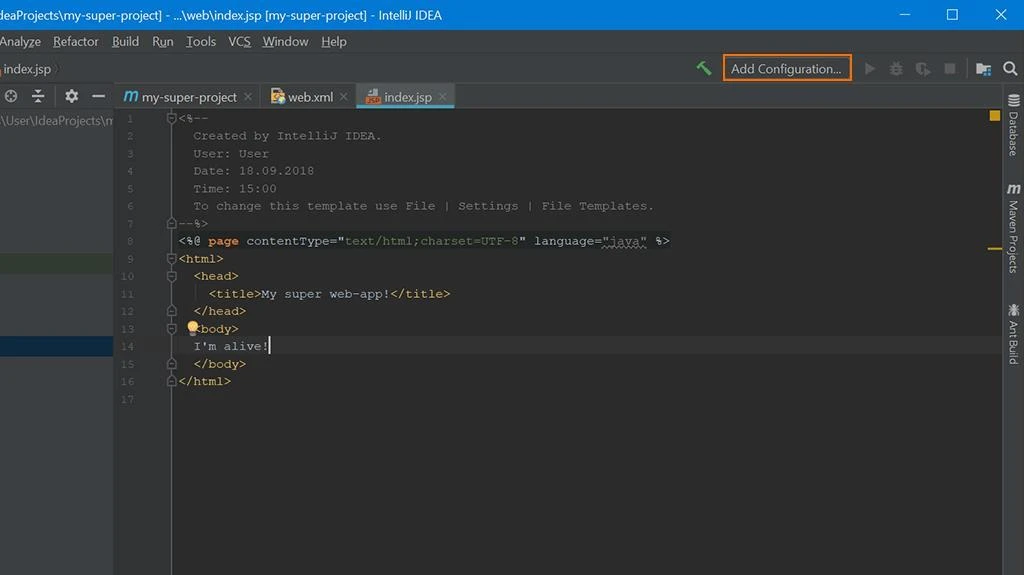
Task: Click the Scroll from Source target icon
Action: [x=11, y=97]
